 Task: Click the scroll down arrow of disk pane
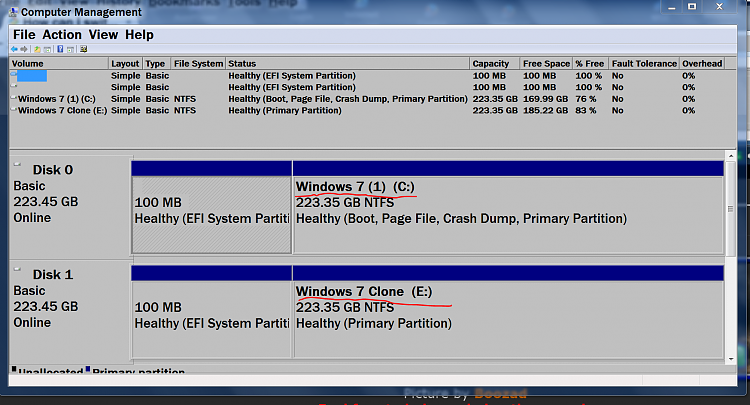pyautogui.click(x=731, y=359)
